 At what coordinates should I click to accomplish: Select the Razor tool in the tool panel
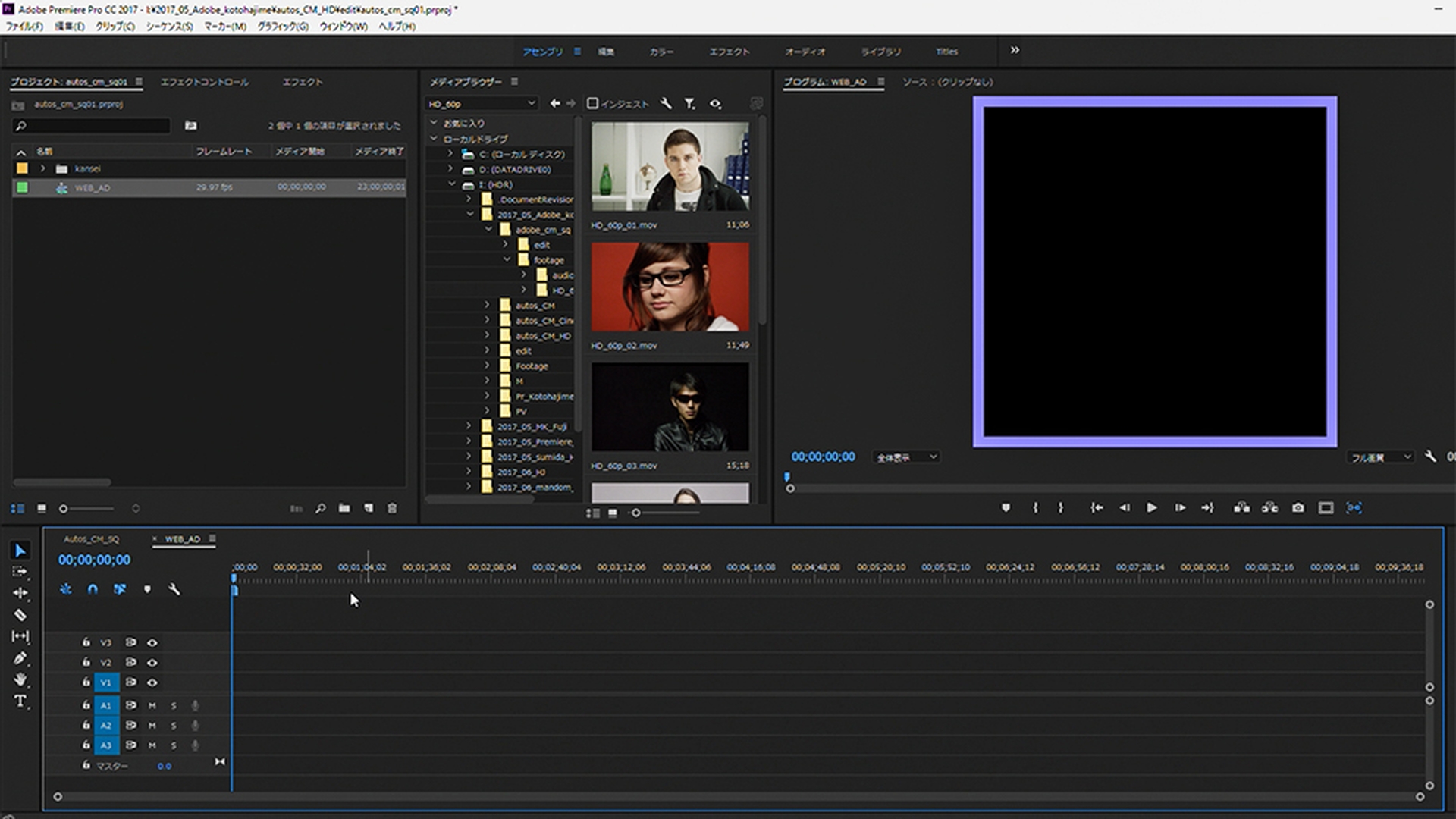(x=20, y=615)
